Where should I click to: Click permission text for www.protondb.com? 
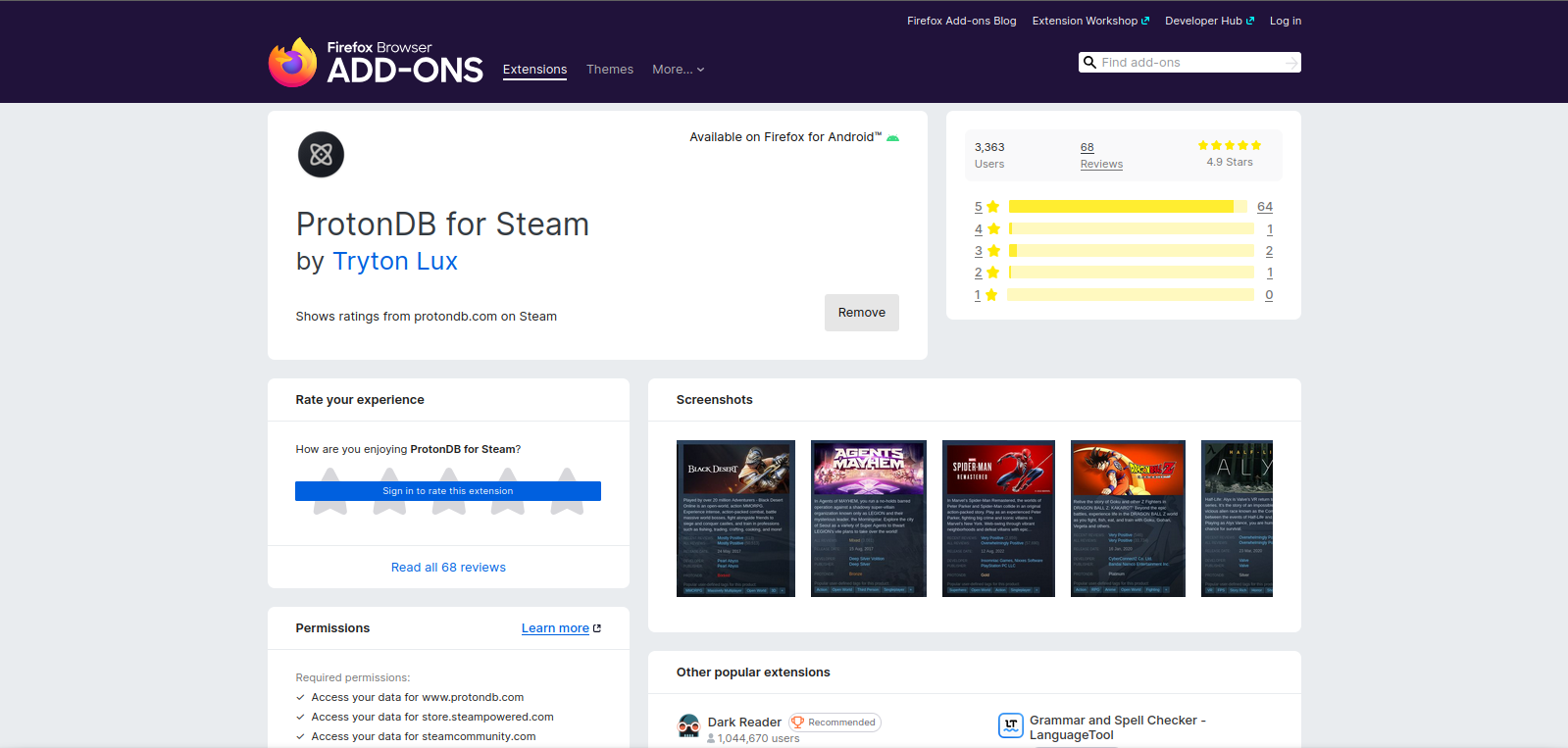(x=418, y=698)
